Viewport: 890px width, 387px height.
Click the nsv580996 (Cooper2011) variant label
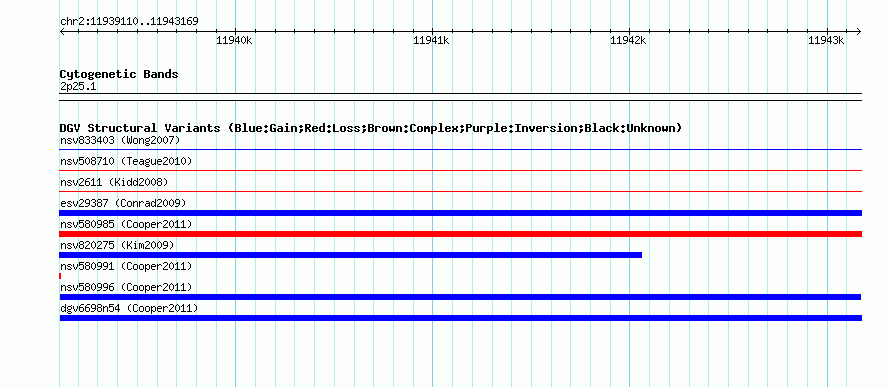click(x=126, y=287)
